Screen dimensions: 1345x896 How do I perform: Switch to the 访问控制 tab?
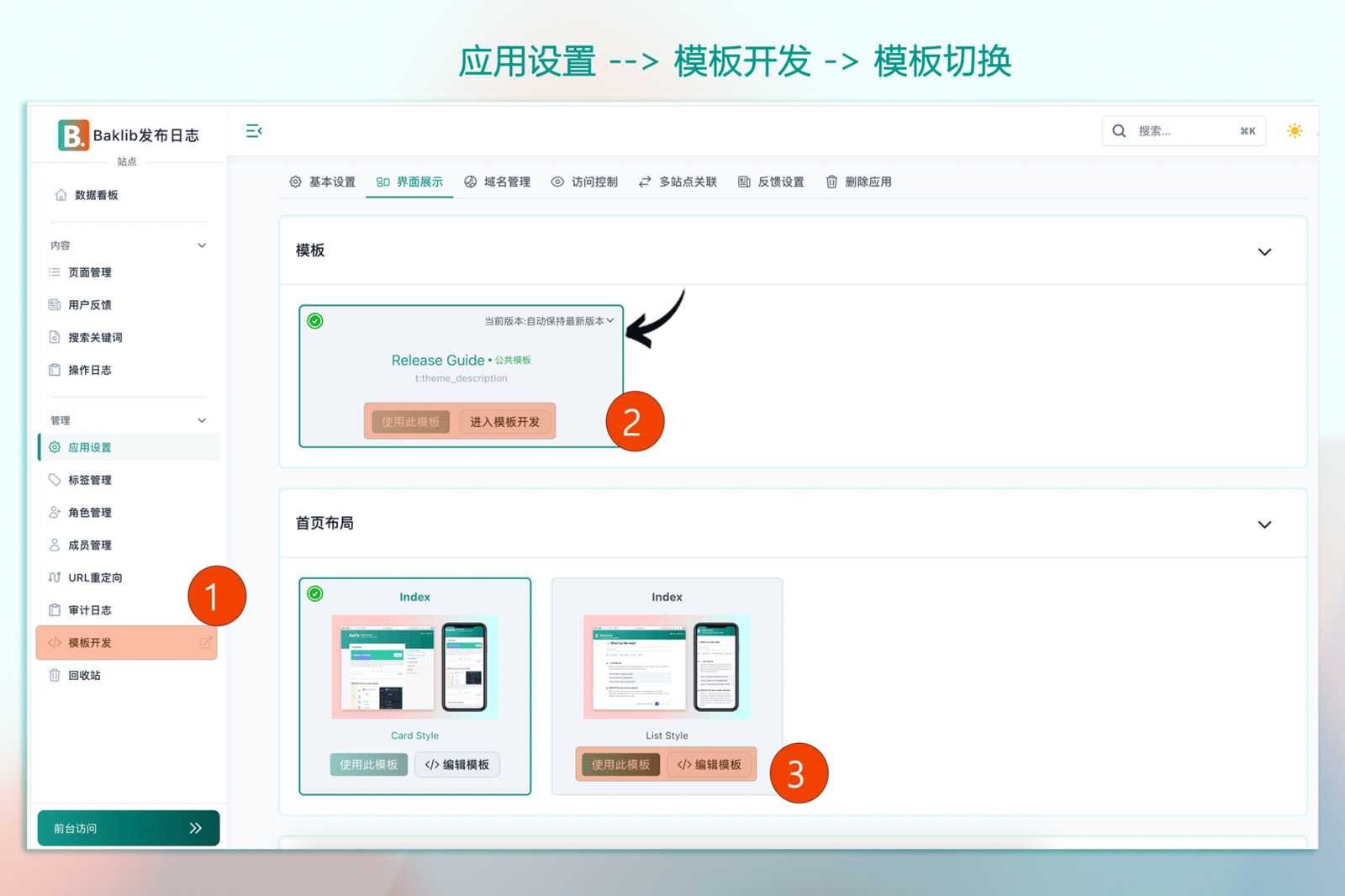pos(584,182)
